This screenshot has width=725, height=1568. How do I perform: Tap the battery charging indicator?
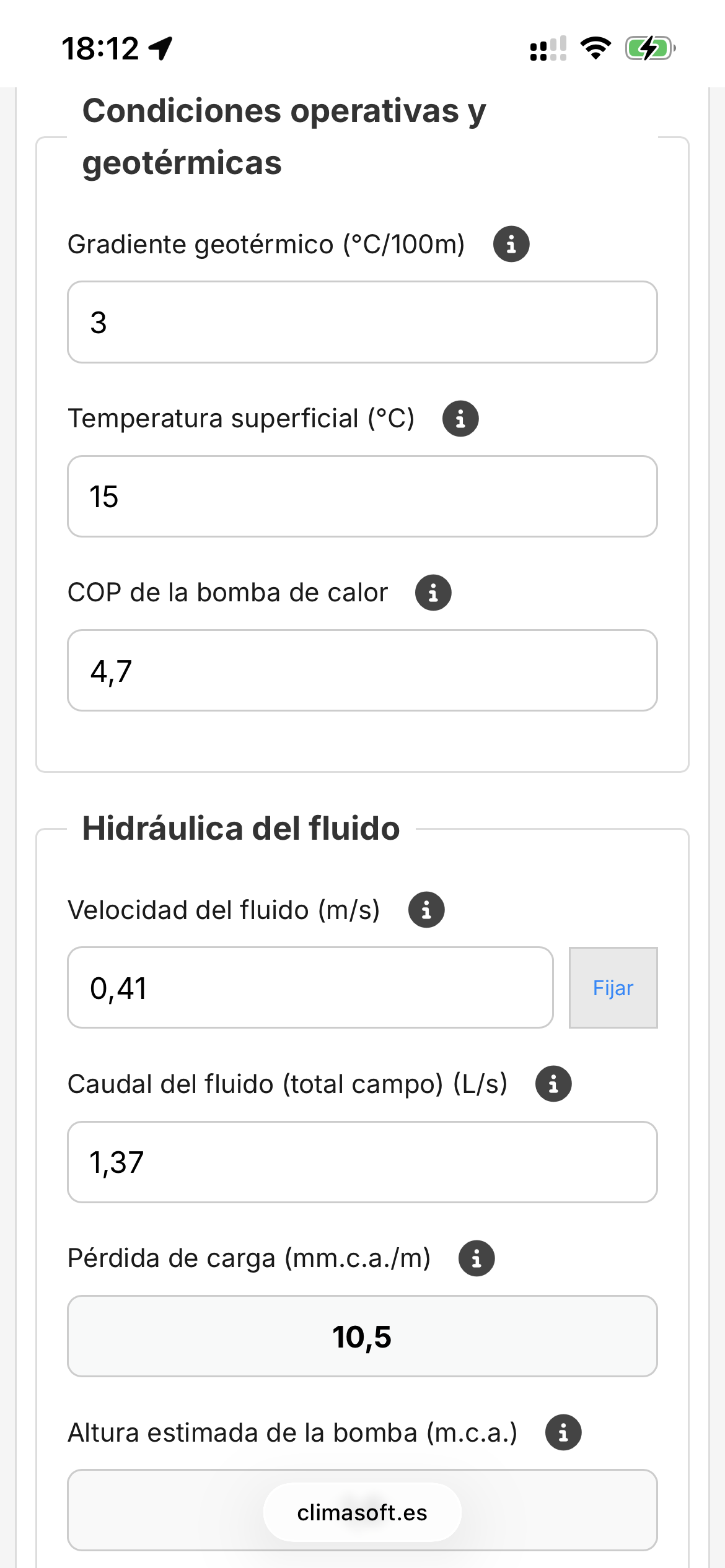649,48
